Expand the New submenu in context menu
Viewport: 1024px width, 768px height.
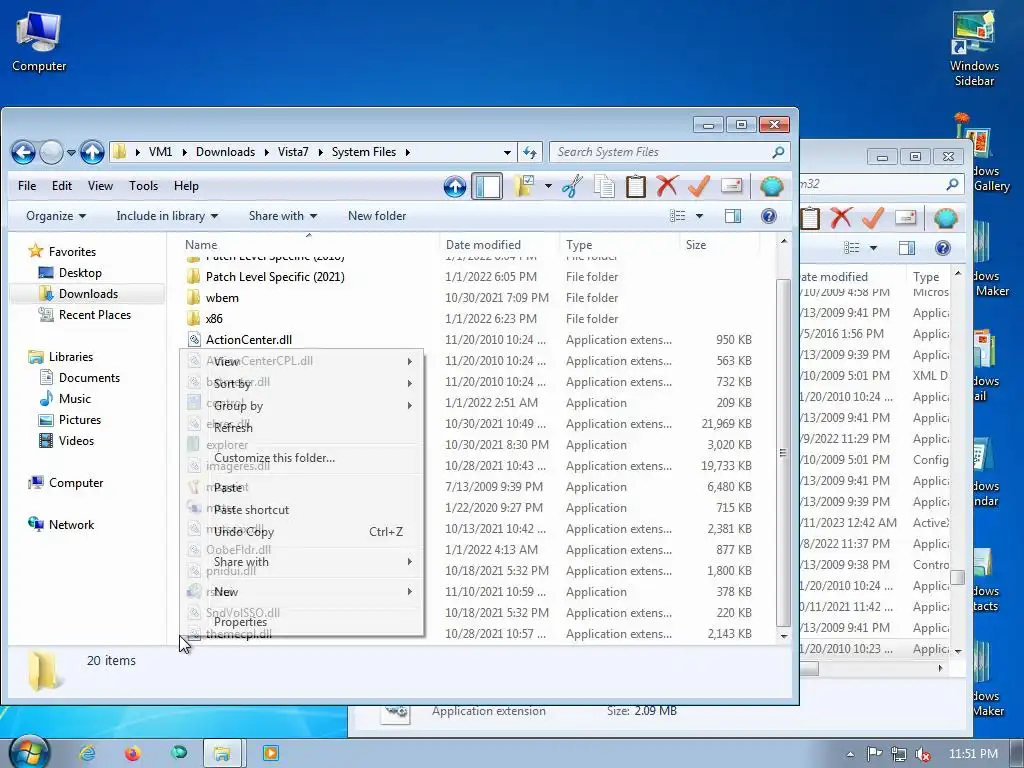(x=302, y=592)
